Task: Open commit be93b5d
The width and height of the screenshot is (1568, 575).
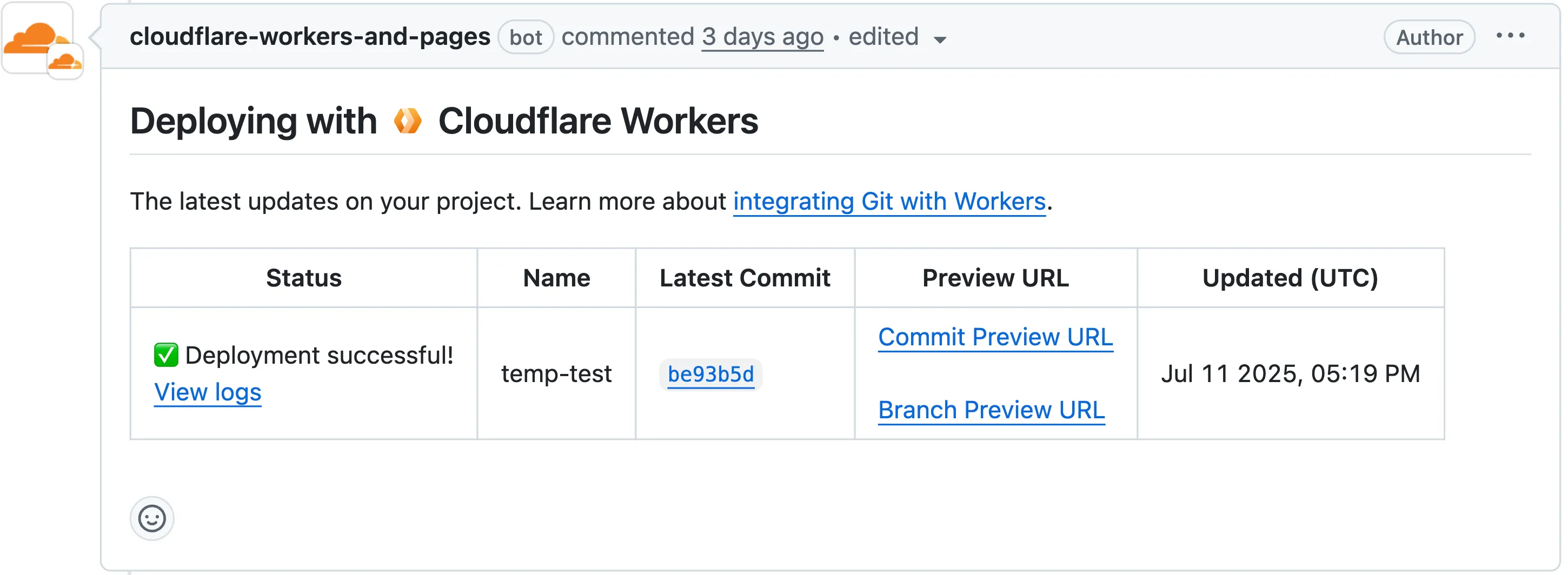Action: tap(710, 374)
